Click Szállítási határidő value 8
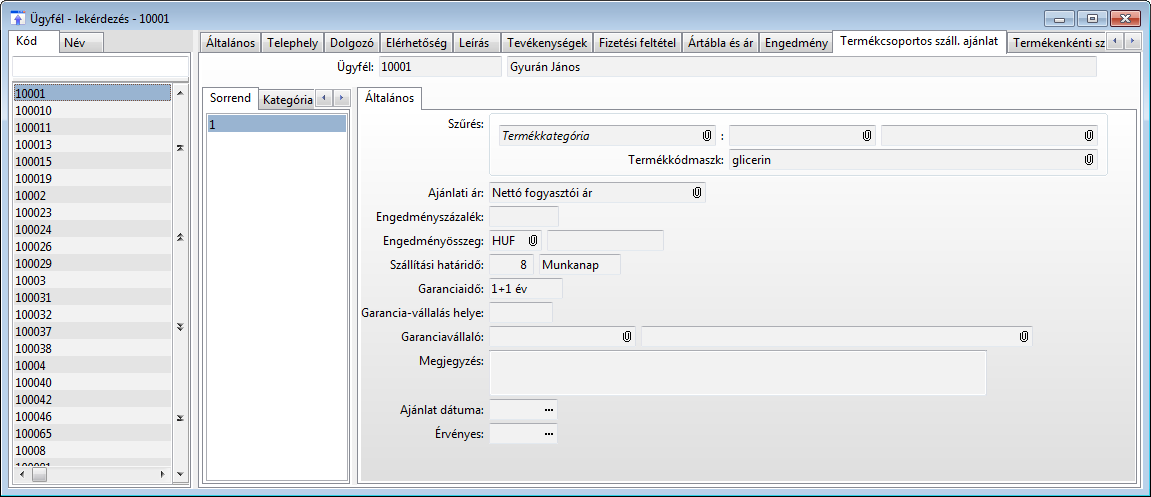 511,264
